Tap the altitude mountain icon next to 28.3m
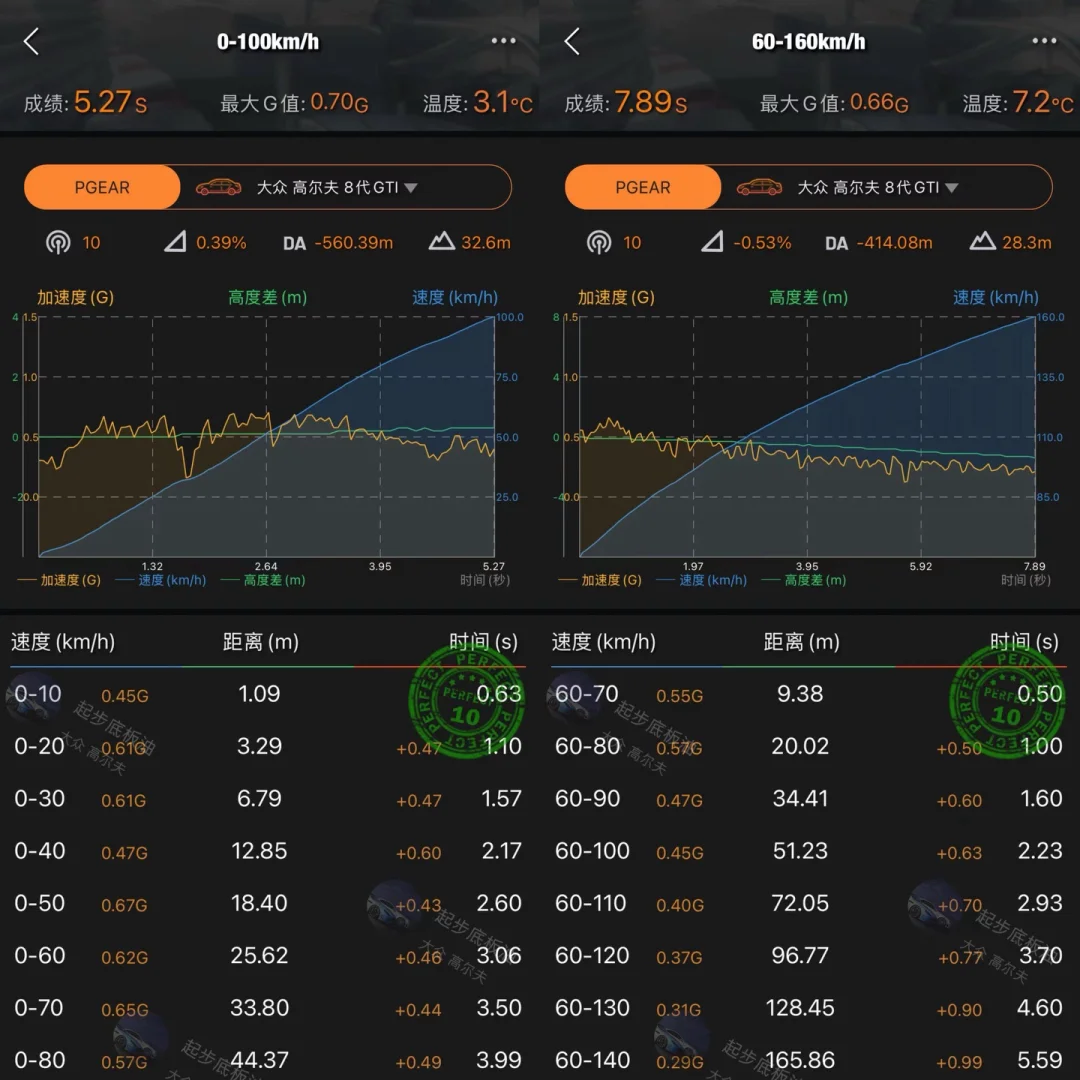Viewport: 1080px width, 1080px height. (x=982, y=241)
